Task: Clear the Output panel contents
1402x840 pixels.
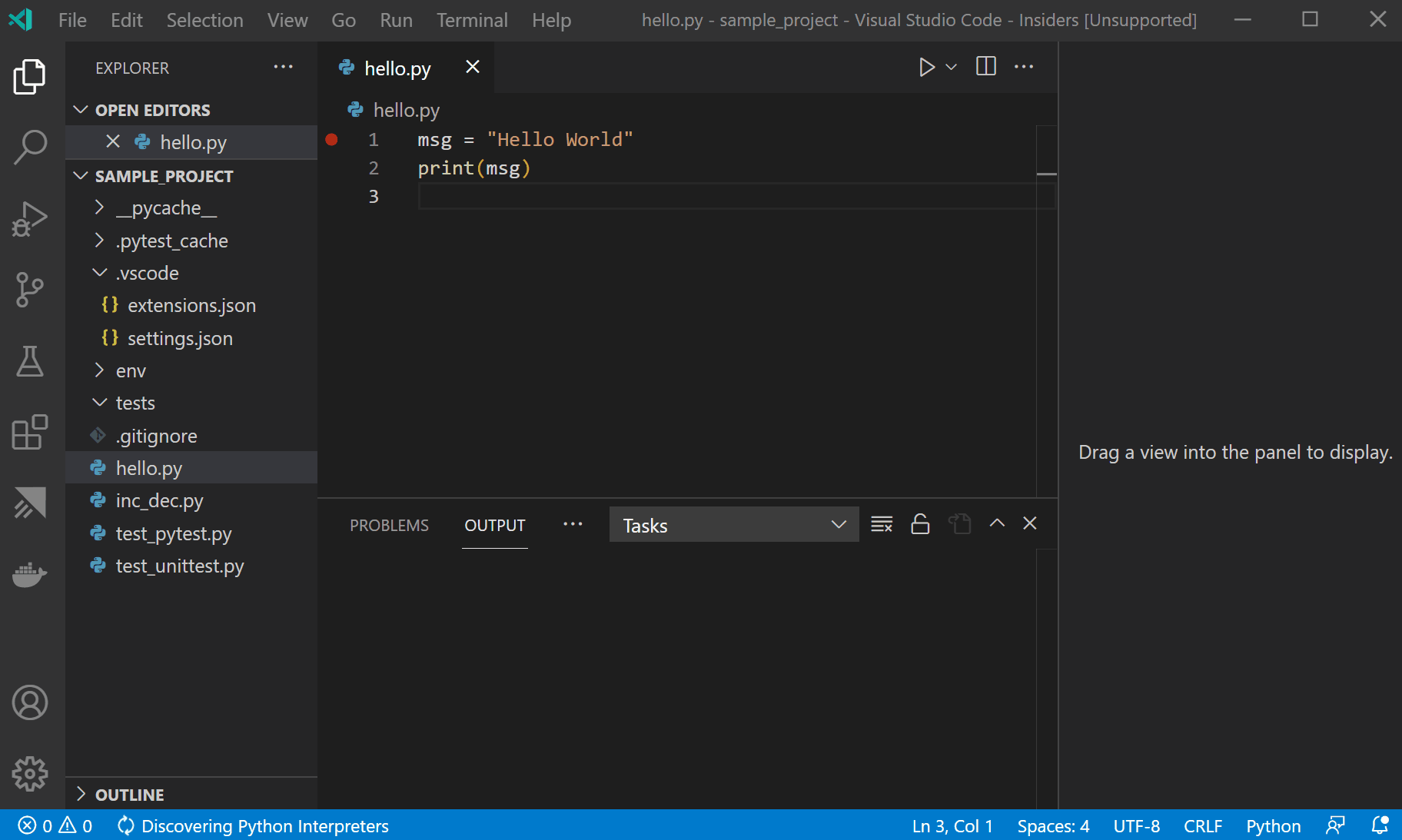Action: 882,523
